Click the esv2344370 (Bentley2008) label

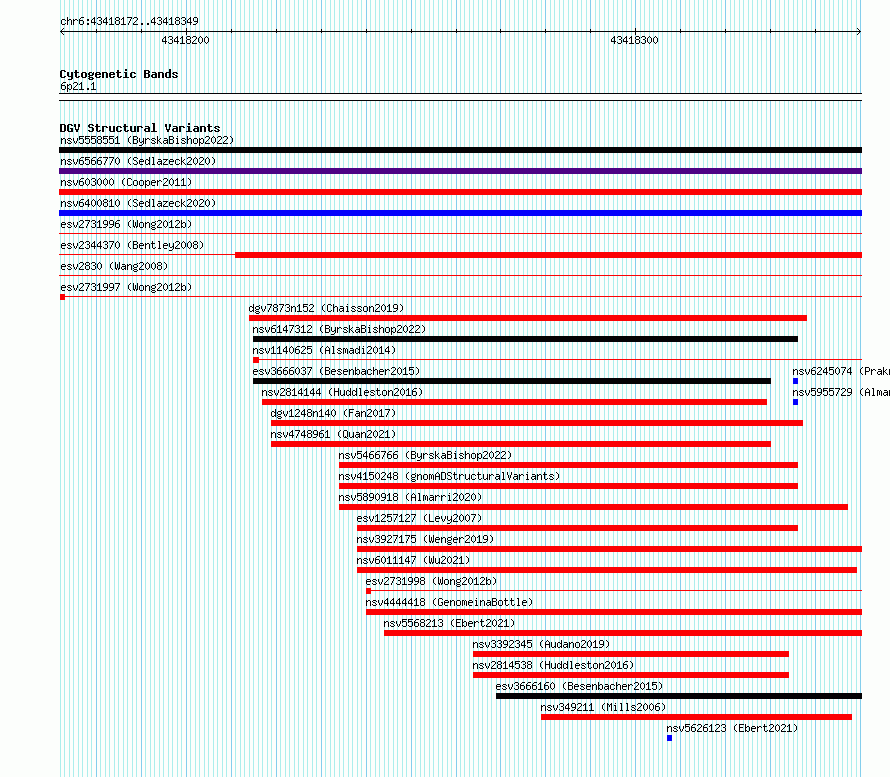click(132, 245)
